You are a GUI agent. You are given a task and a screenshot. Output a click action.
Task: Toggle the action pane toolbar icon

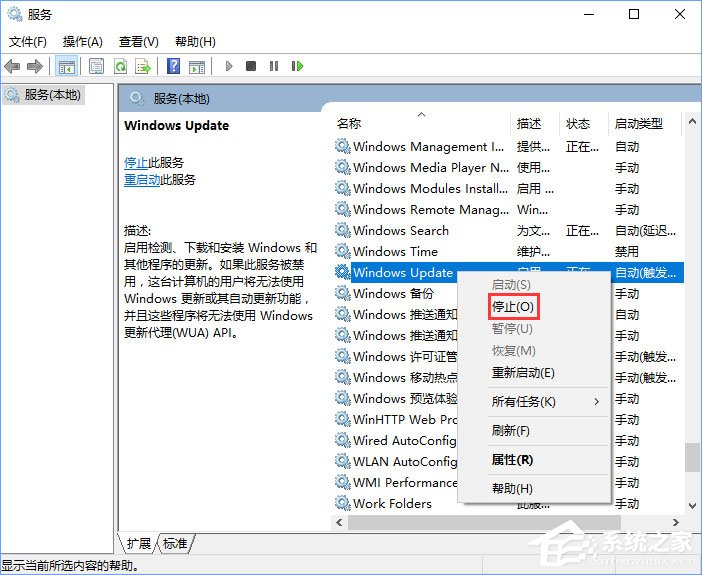[197, 67]
